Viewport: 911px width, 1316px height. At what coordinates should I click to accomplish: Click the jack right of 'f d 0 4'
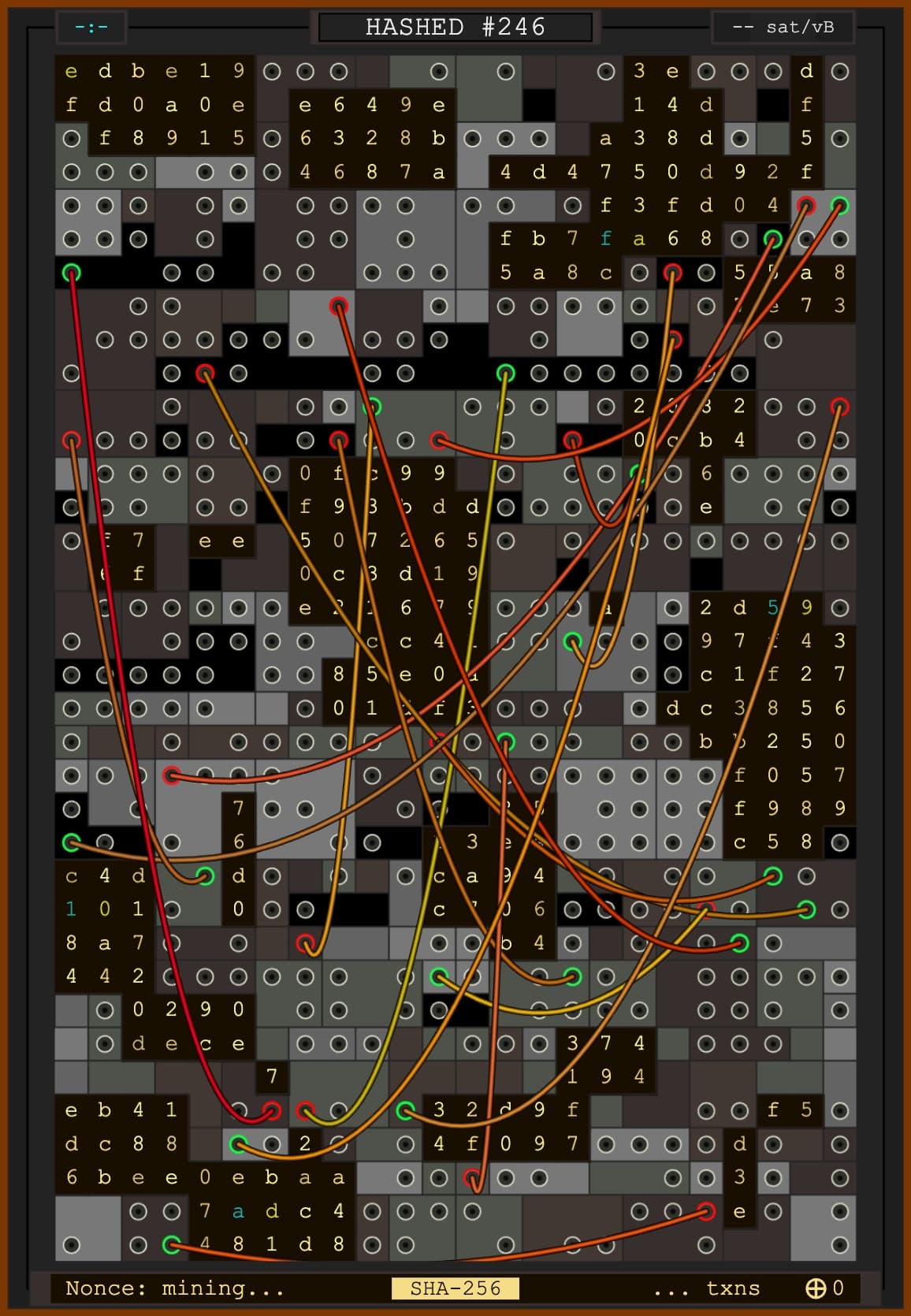[x=806, y=206]
